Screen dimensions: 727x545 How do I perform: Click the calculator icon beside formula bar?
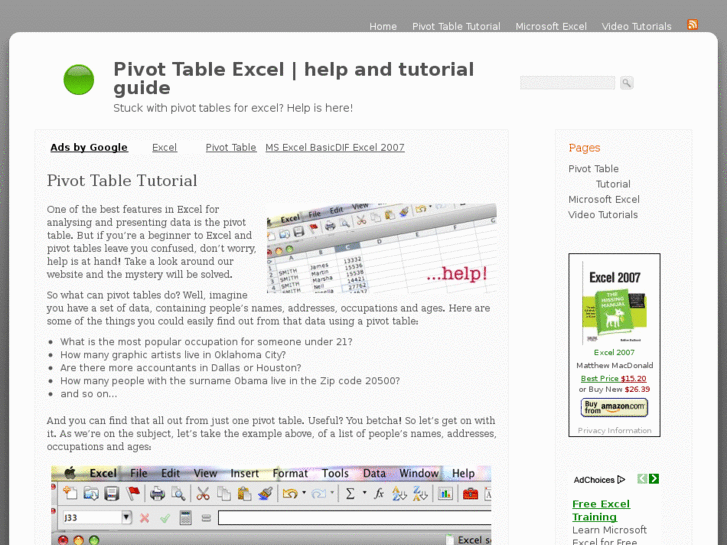click(x=185, y=518)
